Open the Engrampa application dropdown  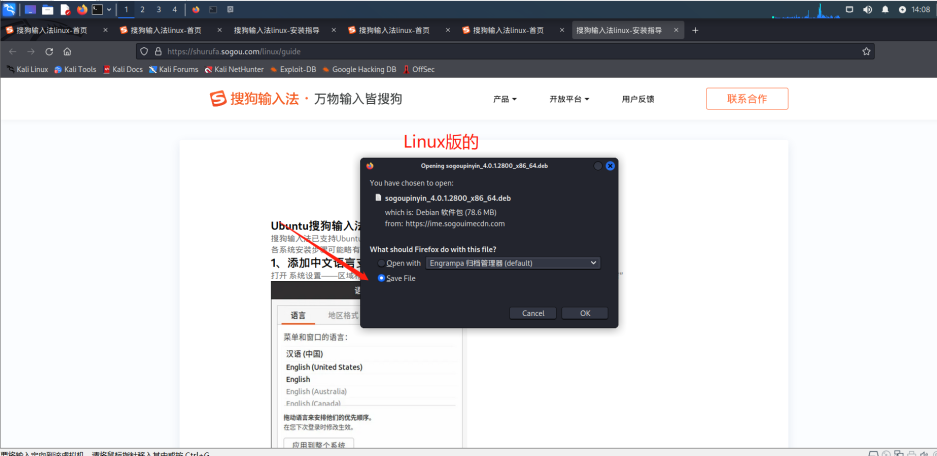coord(513,263)
